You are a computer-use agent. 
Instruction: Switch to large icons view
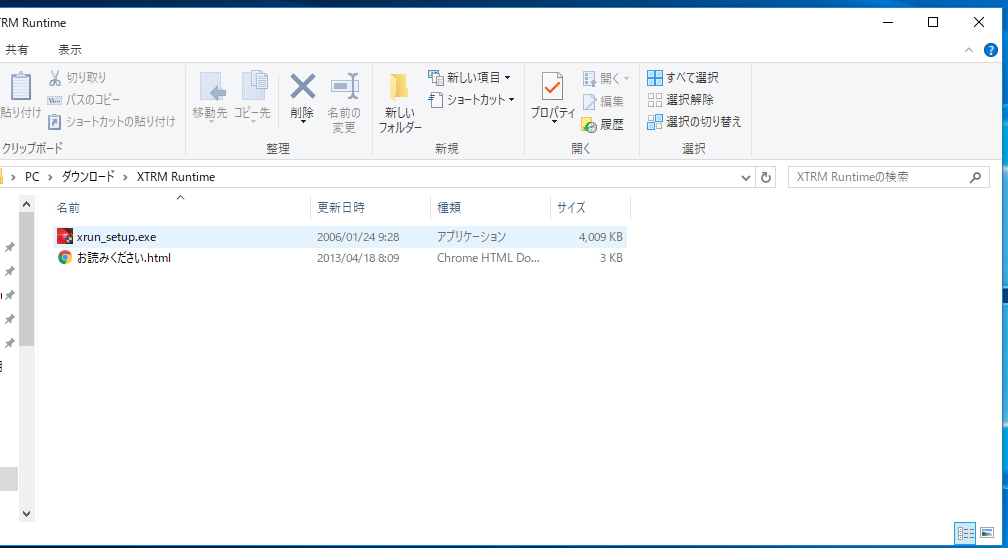(988, 534)
